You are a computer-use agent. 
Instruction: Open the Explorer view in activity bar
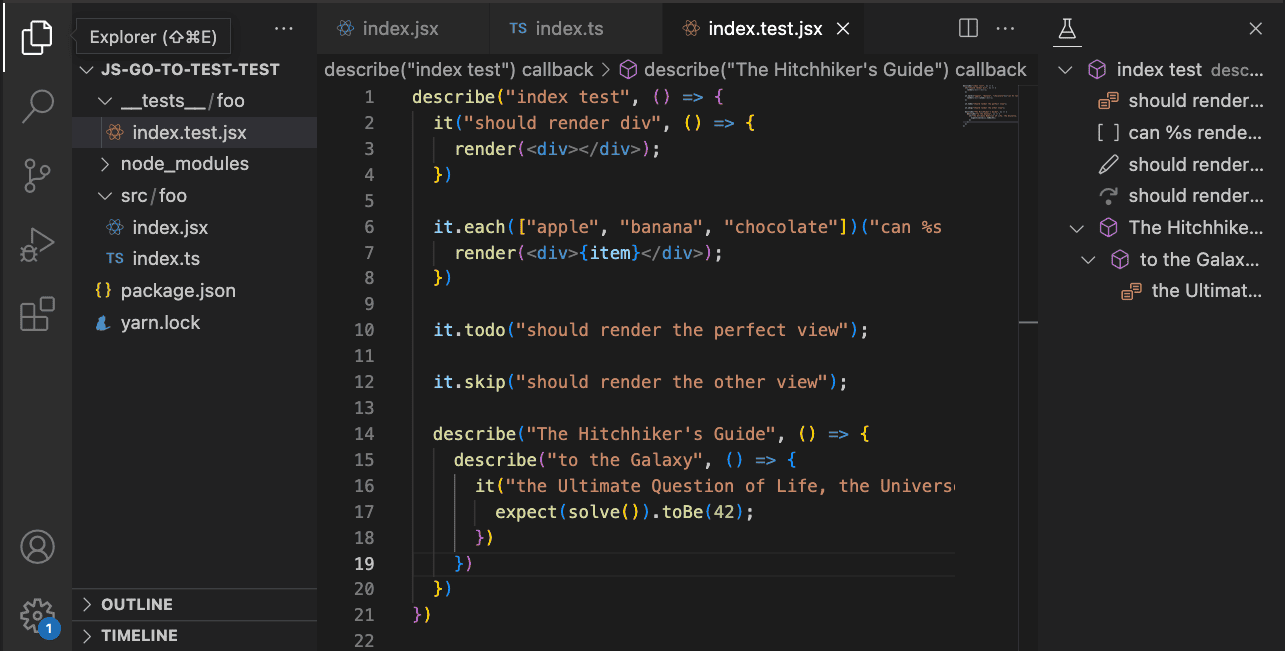click(x=36, y=37)
